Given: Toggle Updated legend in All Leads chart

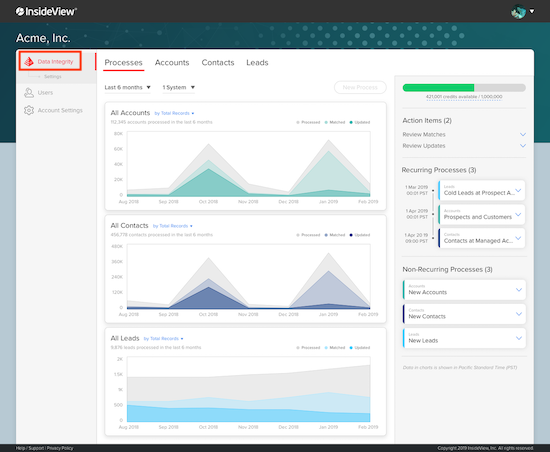Looking at the screenshot, I should pyautogui.click(x=360, y=348).
